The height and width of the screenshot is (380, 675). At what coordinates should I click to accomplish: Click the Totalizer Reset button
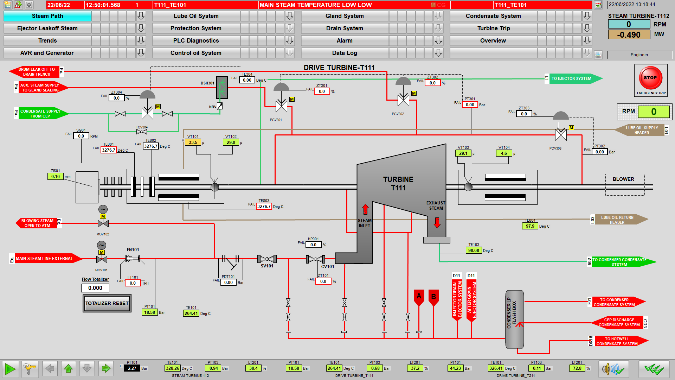[x=107, y=303]
